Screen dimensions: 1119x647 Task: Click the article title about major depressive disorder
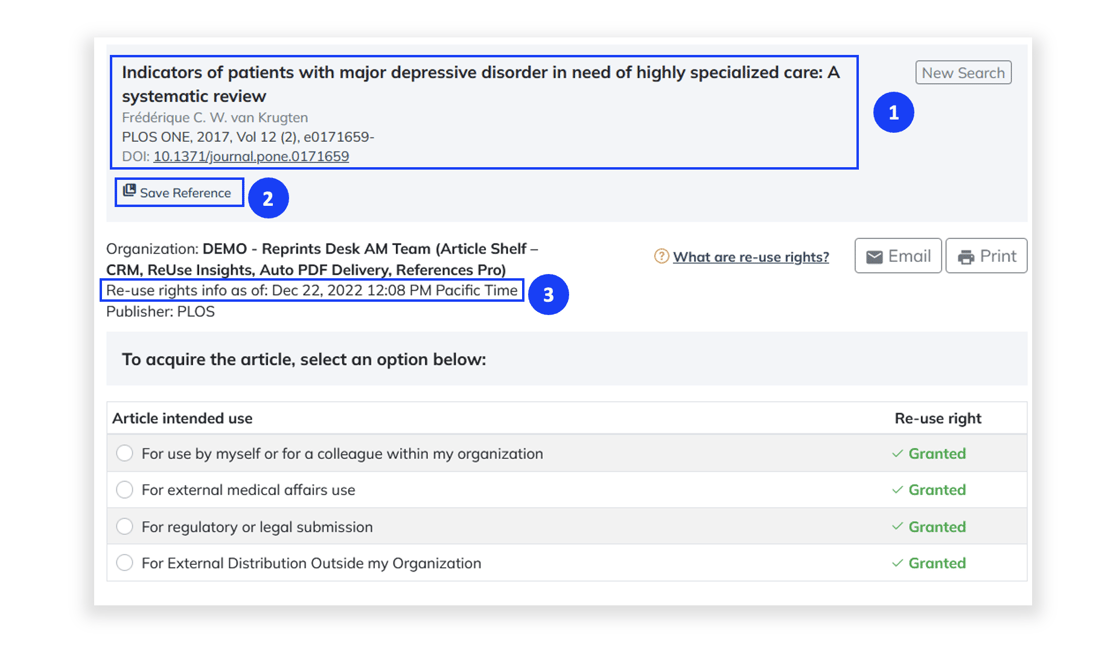click(480, 72)
